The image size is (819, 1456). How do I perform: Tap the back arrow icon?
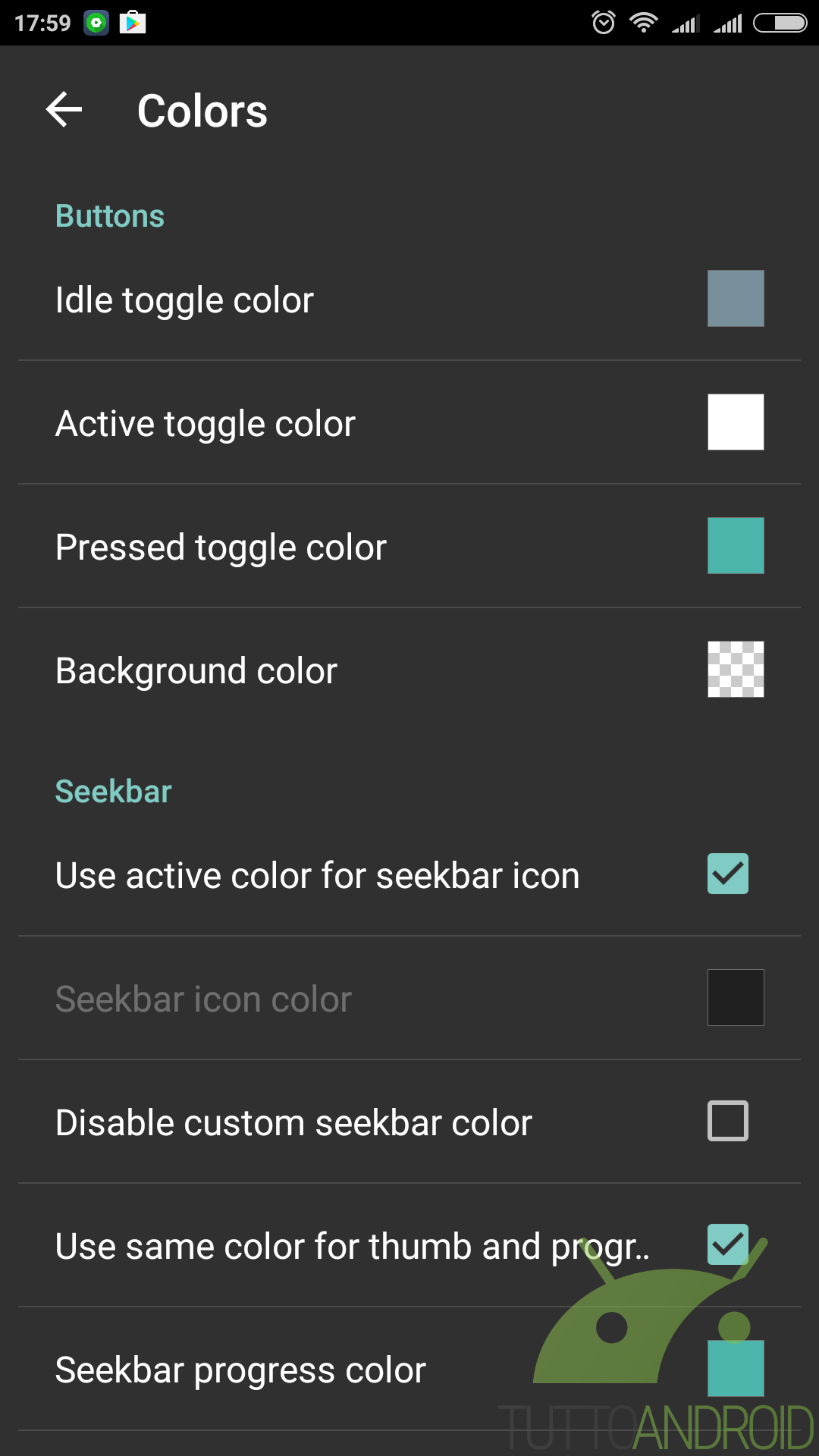pos(64,110)
